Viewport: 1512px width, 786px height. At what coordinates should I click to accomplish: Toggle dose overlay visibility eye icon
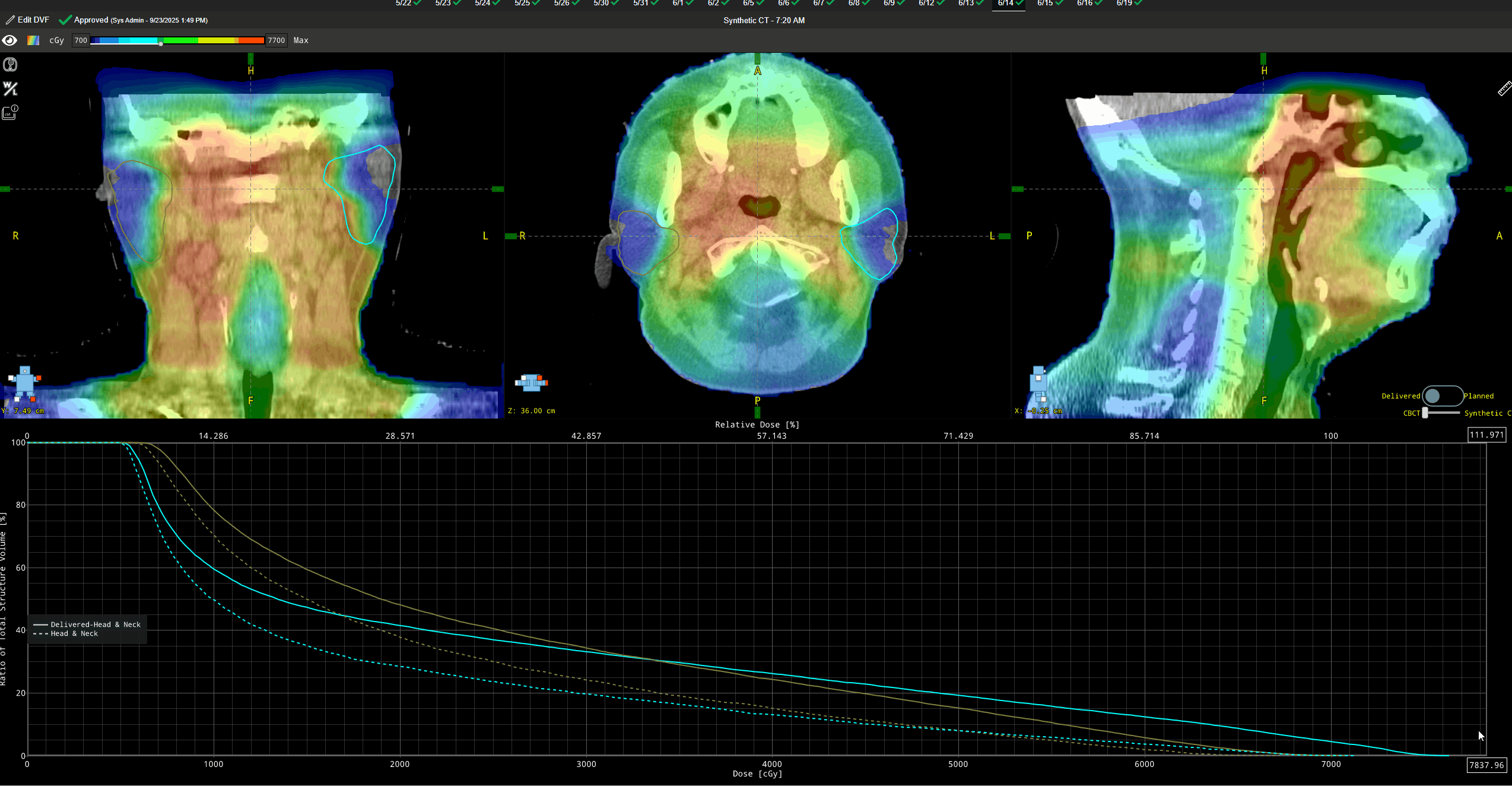coord(9,40)
